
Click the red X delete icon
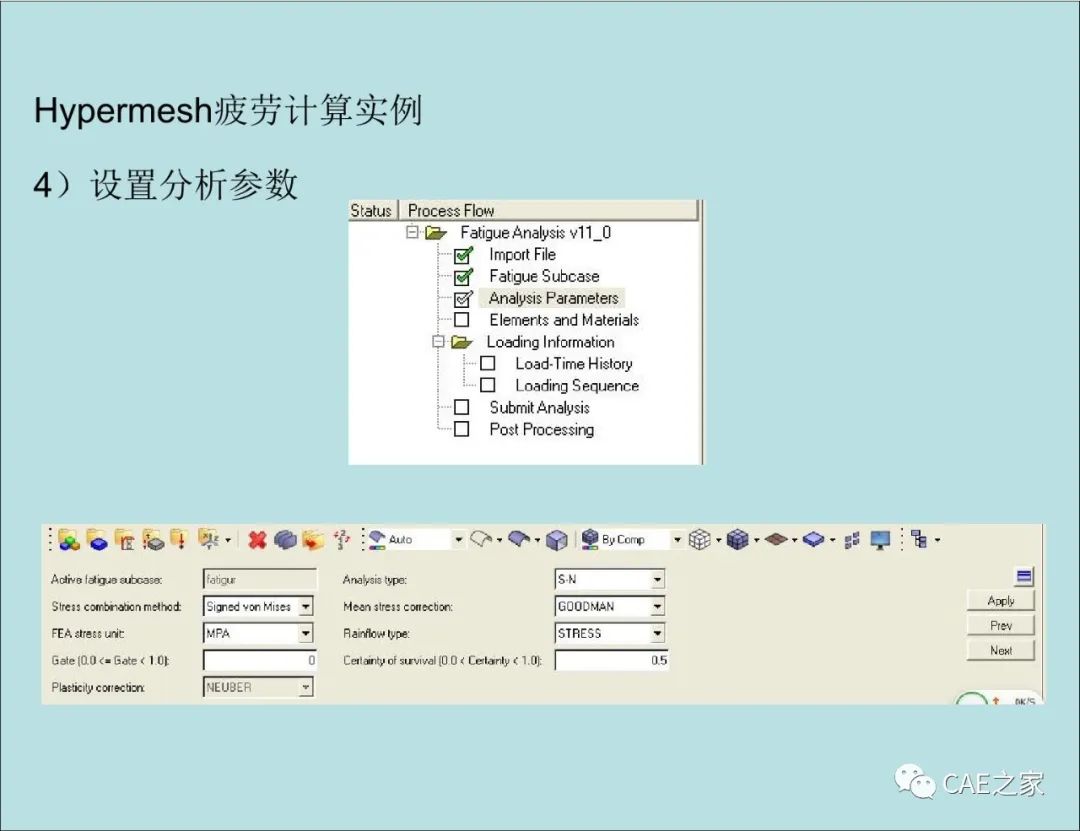pyautogui.click(x=257, y=540)
